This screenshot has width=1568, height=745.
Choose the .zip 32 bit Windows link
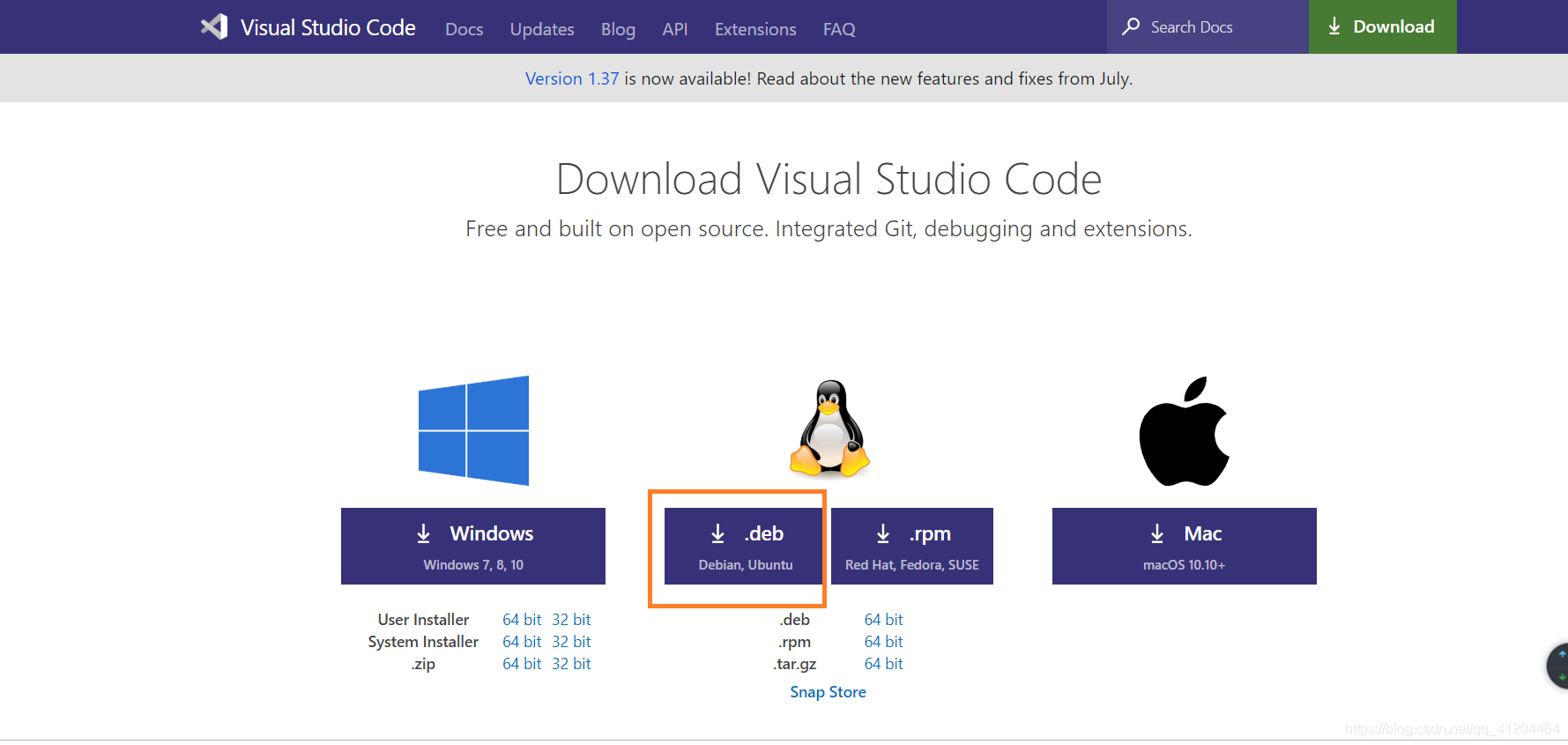coord(571,664)
